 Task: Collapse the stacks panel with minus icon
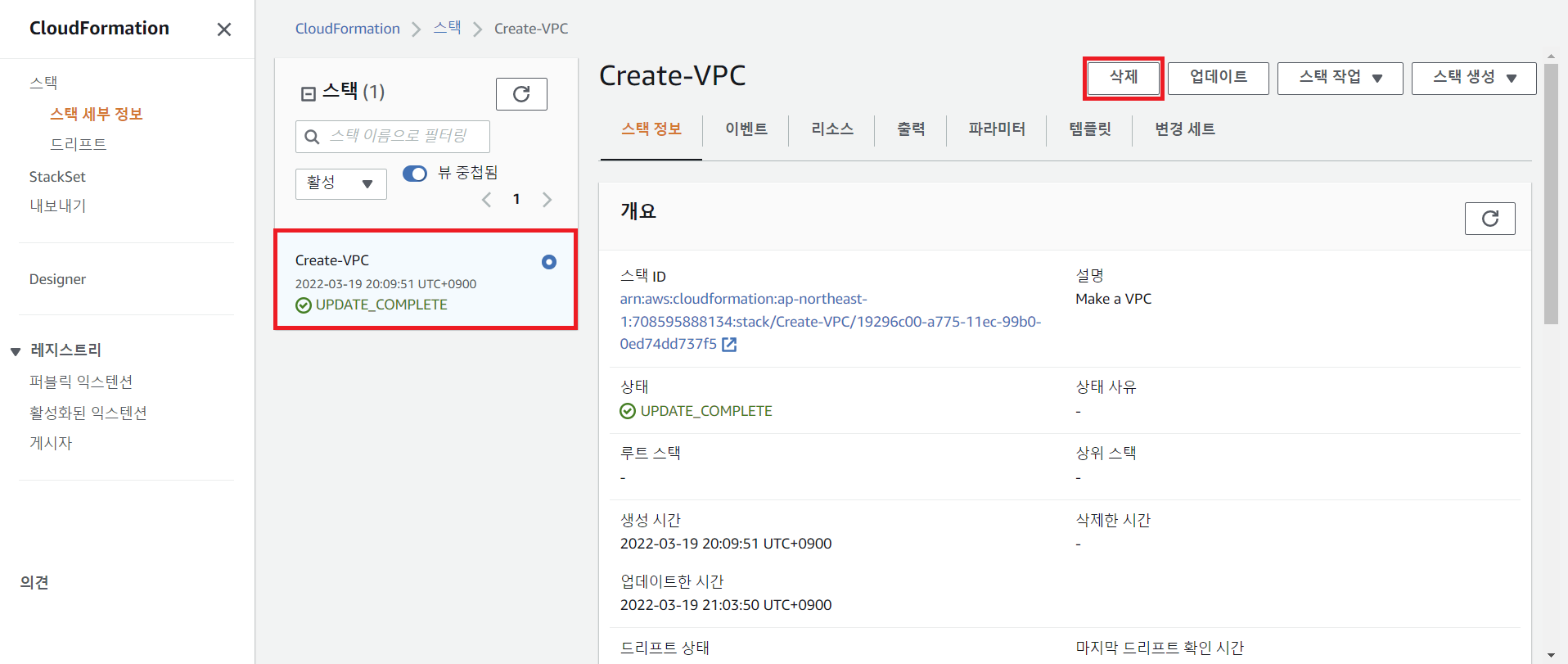tap(309, 94)
